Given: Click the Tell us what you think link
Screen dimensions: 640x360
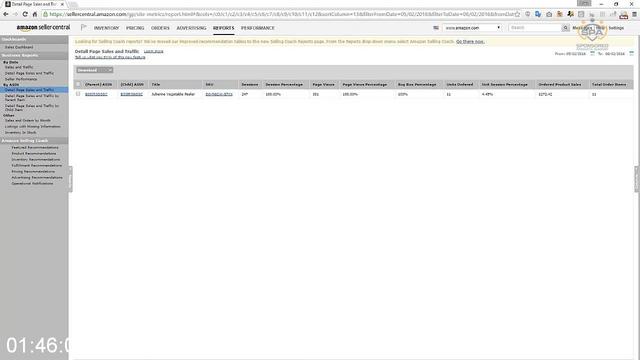Looking at the screenshot, I should (110, 57).
